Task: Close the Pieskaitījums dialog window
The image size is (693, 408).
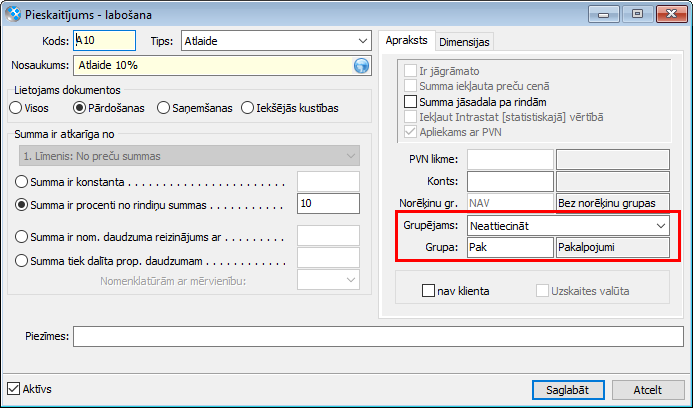Action: coord(667,13)
